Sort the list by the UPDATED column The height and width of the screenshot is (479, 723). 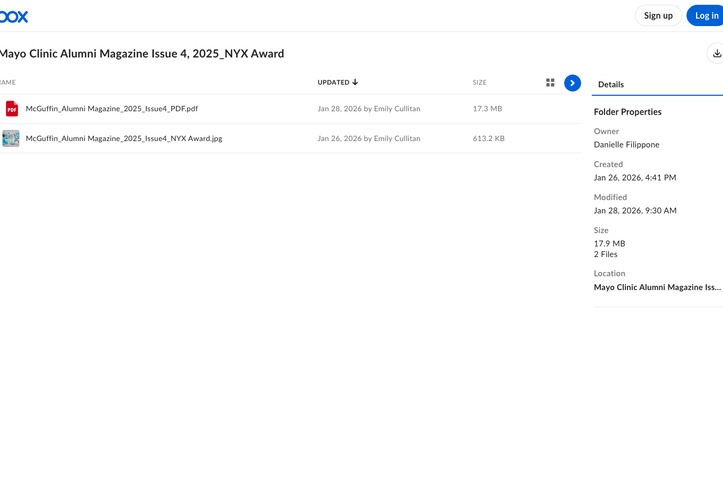point(338,83)
